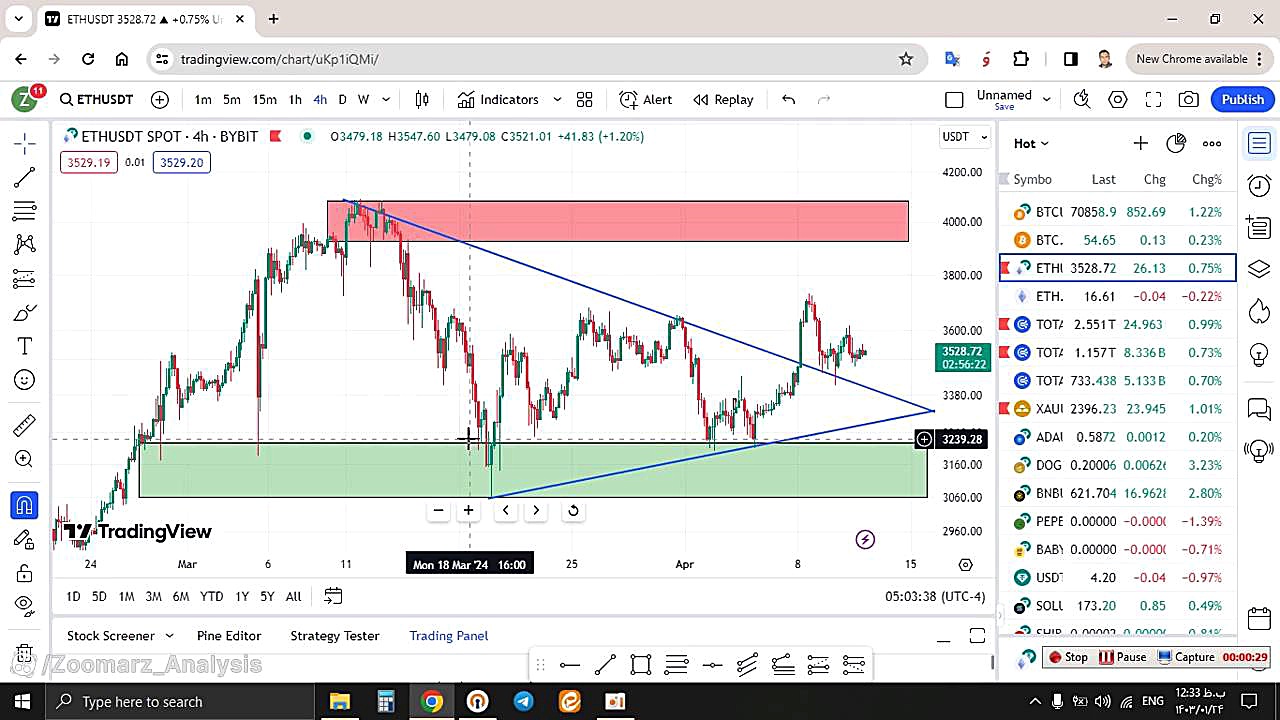Expand the timeframe interval dropdown
Viewport: 1280px width, 720px height.
click(x=386, y=99)
